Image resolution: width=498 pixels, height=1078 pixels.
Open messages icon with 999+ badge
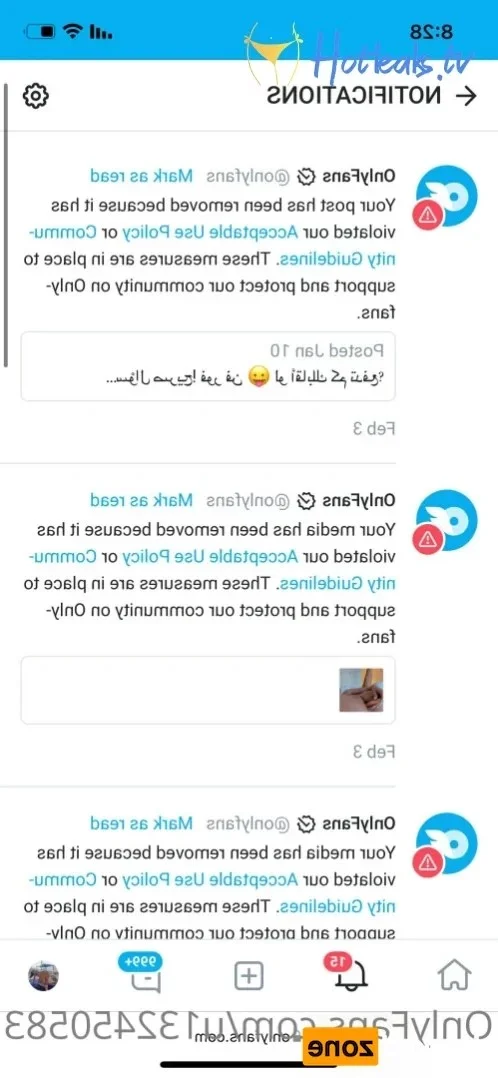click(144, 973)
